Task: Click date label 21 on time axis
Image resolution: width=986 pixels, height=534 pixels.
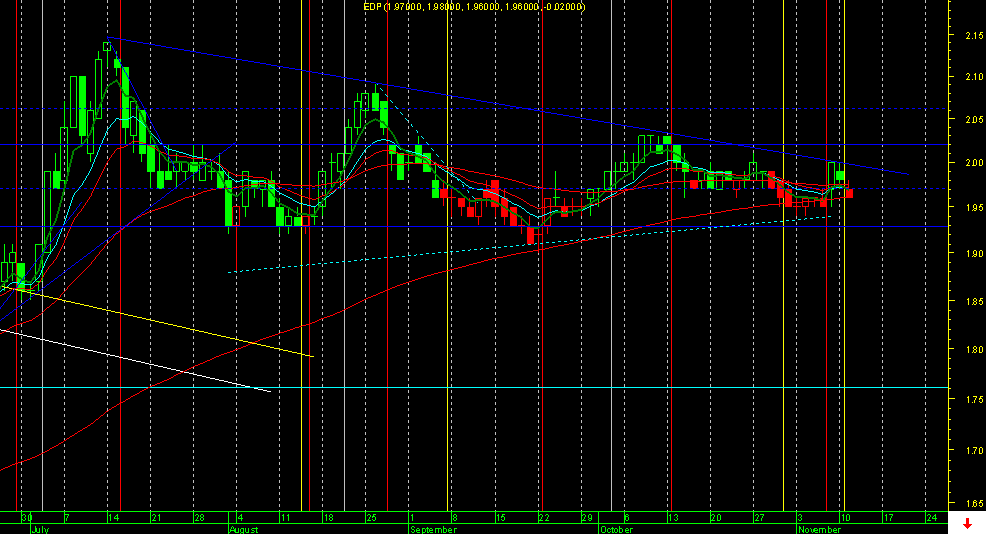Action: click(x=156, y=518)
